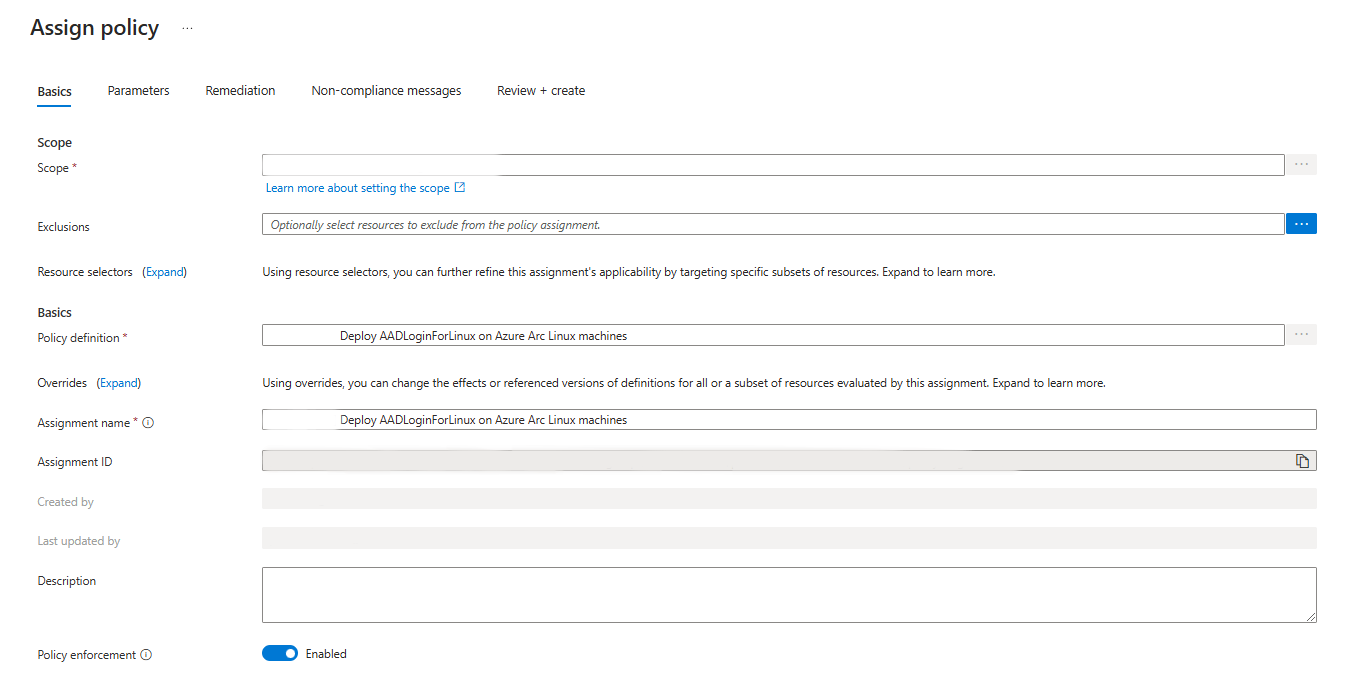Switch to the Parameters tab

[x=138, y=91]
